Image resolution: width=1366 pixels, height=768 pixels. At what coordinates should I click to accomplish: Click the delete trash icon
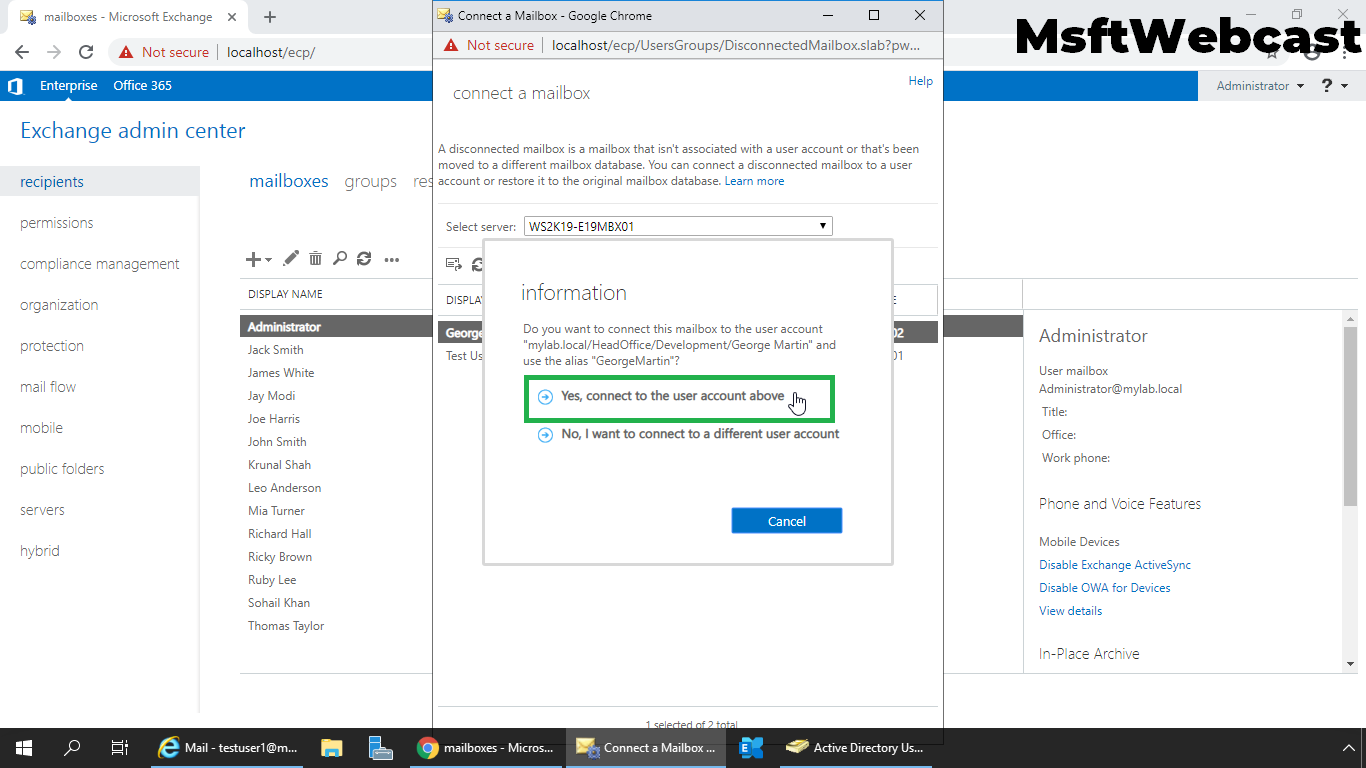pyautogui.click(x=315, y=259)
